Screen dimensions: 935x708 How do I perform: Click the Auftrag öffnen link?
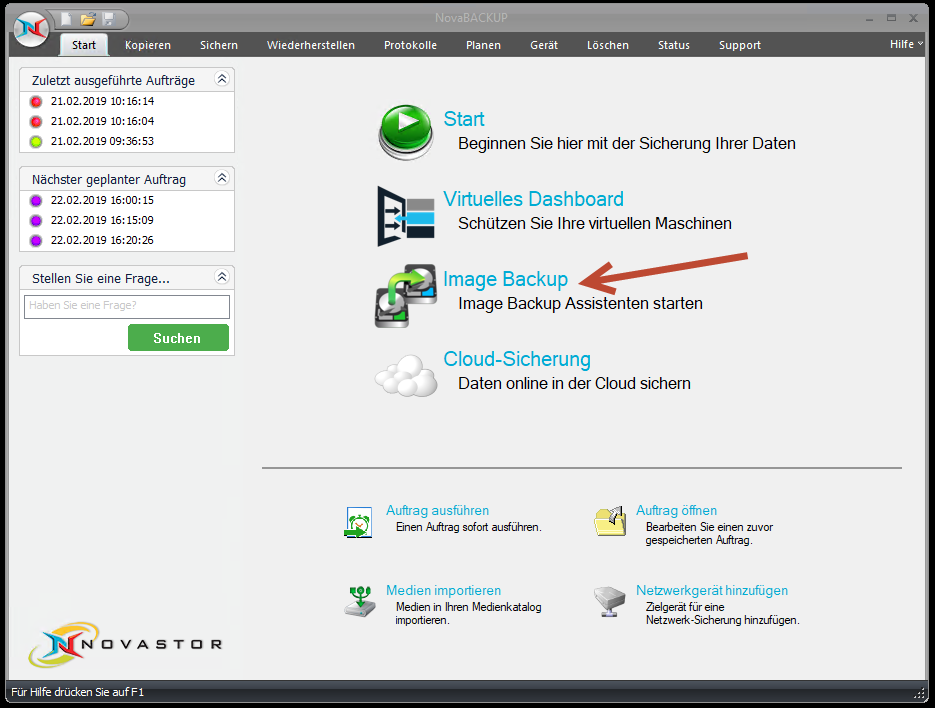[677, 511]
